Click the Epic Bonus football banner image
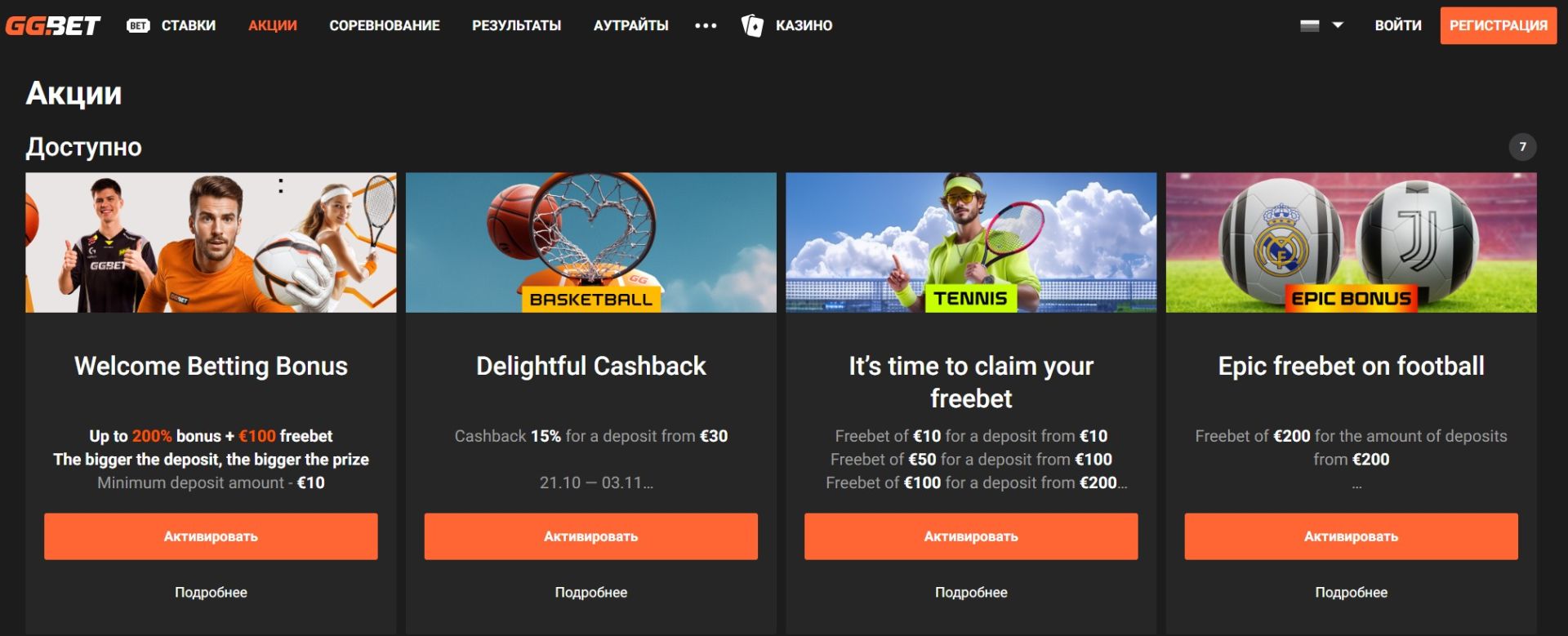The width and height of the screenshot is (1568, 636). (1352, 242)
